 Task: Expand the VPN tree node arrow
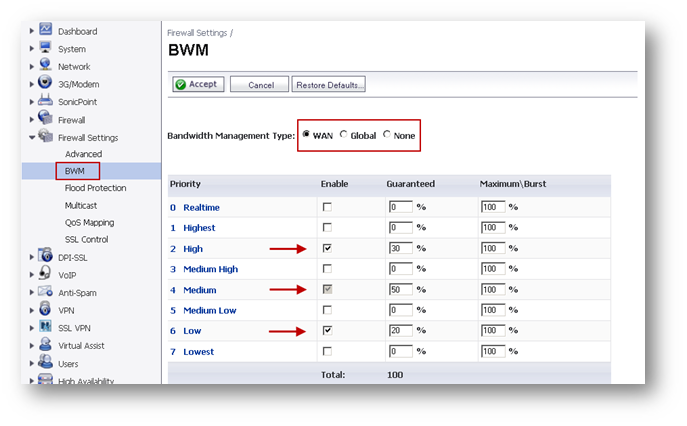[x=32, y=310]
